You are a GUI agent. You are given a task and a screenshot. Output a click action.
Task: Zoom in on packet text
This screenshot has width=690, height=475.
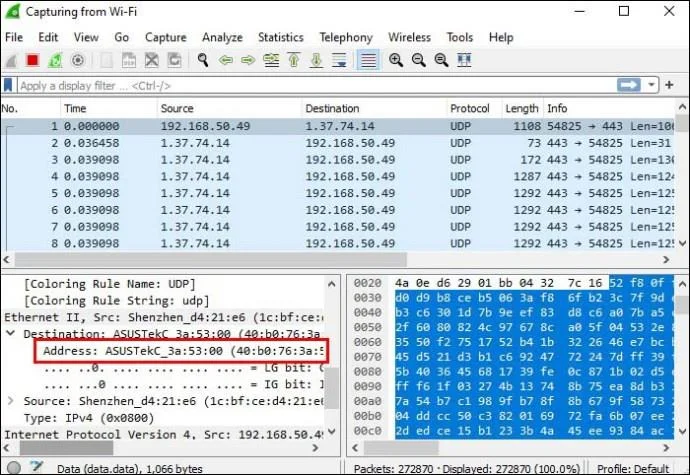tap(396, 60)
